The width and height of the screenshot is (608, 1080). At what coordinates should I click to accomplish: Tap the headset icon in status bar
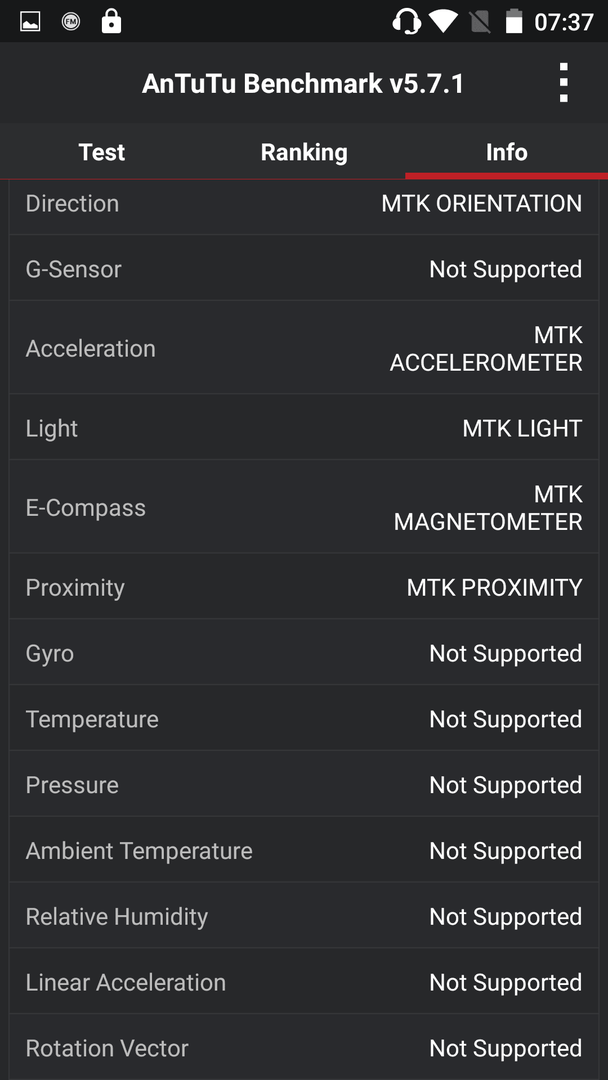406,21
